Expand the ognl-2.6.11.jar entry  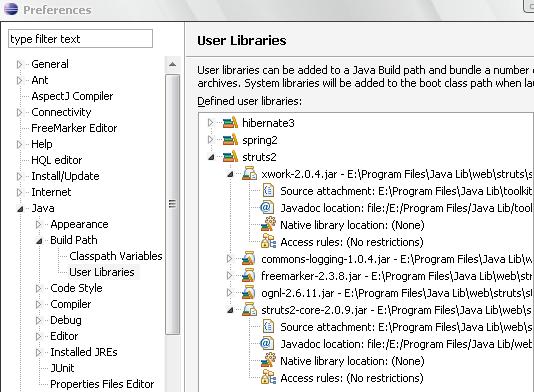[x=230, y=293]
